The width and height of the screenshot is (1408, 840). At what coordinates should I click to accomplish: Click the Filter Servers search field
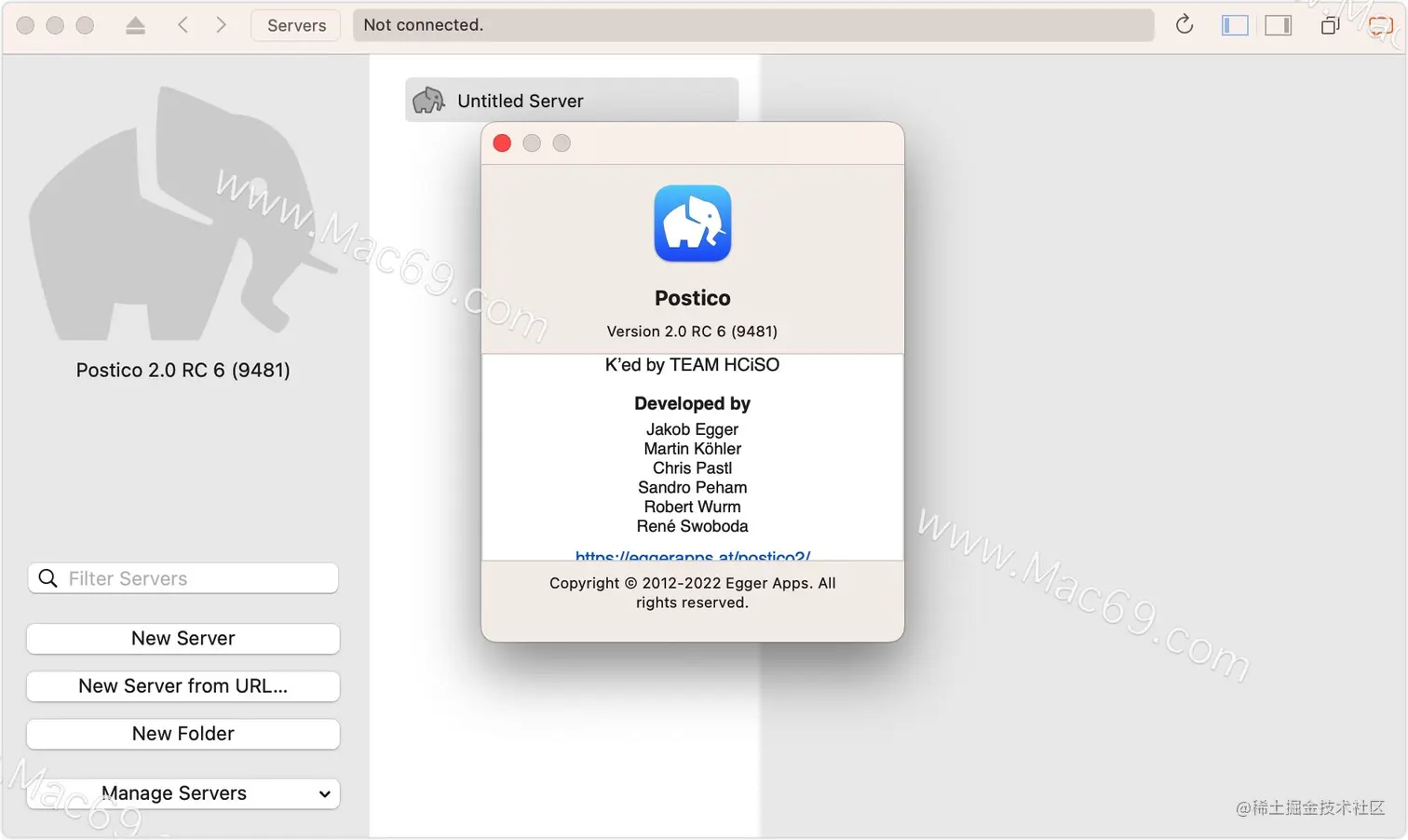(x=183, y=578)
